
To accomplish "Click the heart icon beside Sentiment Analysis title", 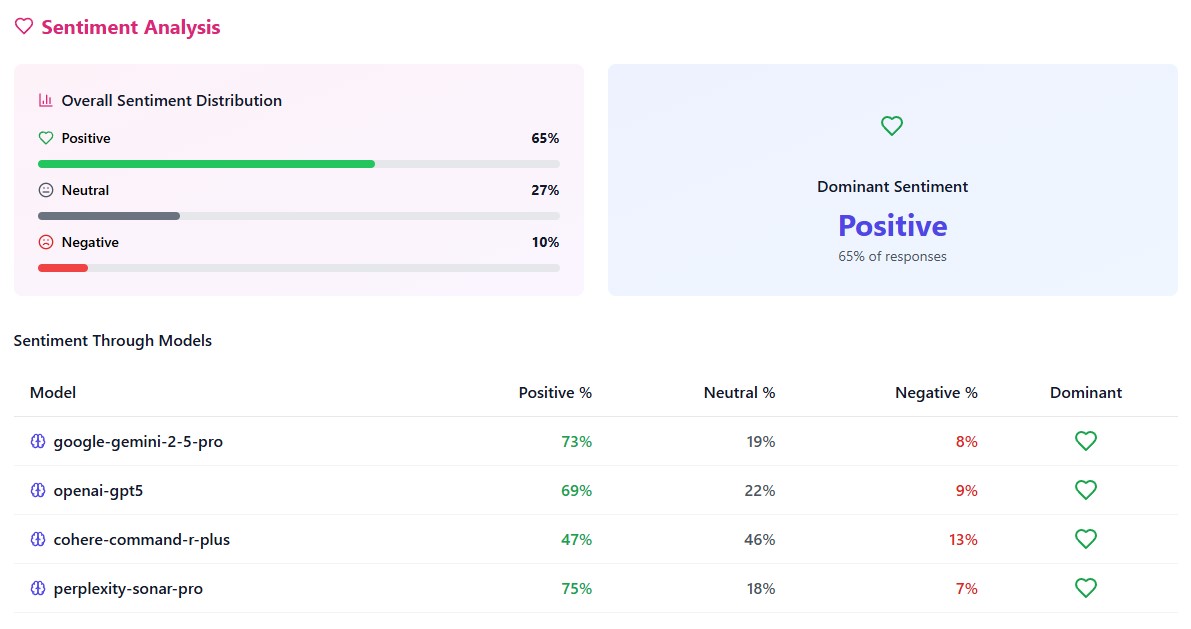I will 24,27.
